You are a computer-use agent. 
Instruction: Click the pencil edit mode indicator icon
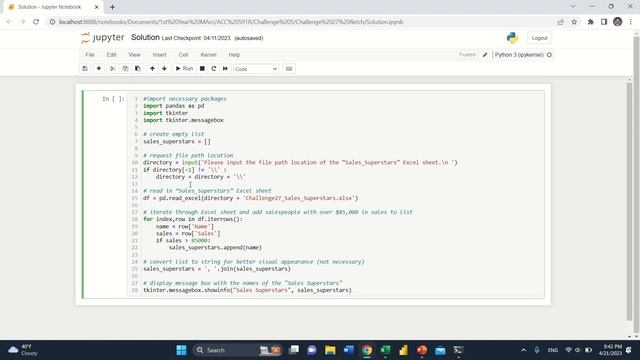[x=485, y=55]
